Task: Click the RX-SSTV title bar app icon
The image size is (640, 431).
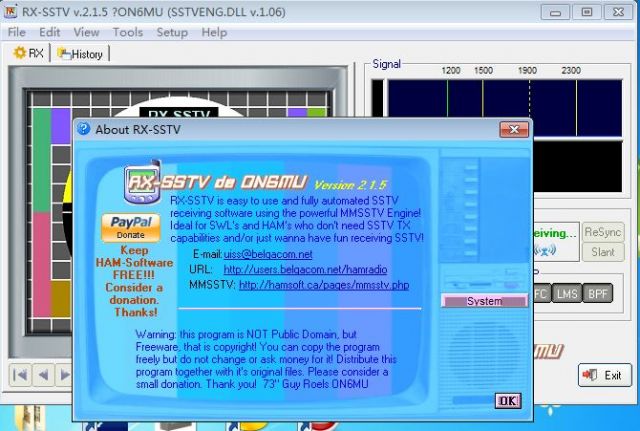Action: pyautogui.click(x=10, y=11)
